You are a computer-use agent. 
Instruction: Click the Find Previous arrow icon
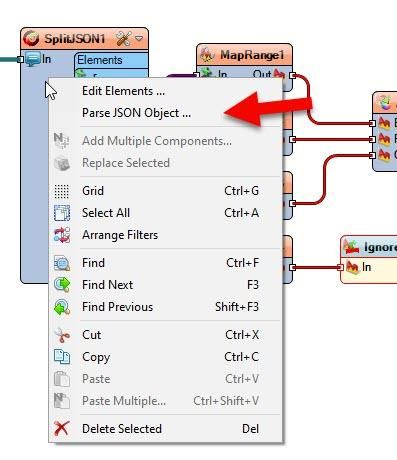coord(62,307)
